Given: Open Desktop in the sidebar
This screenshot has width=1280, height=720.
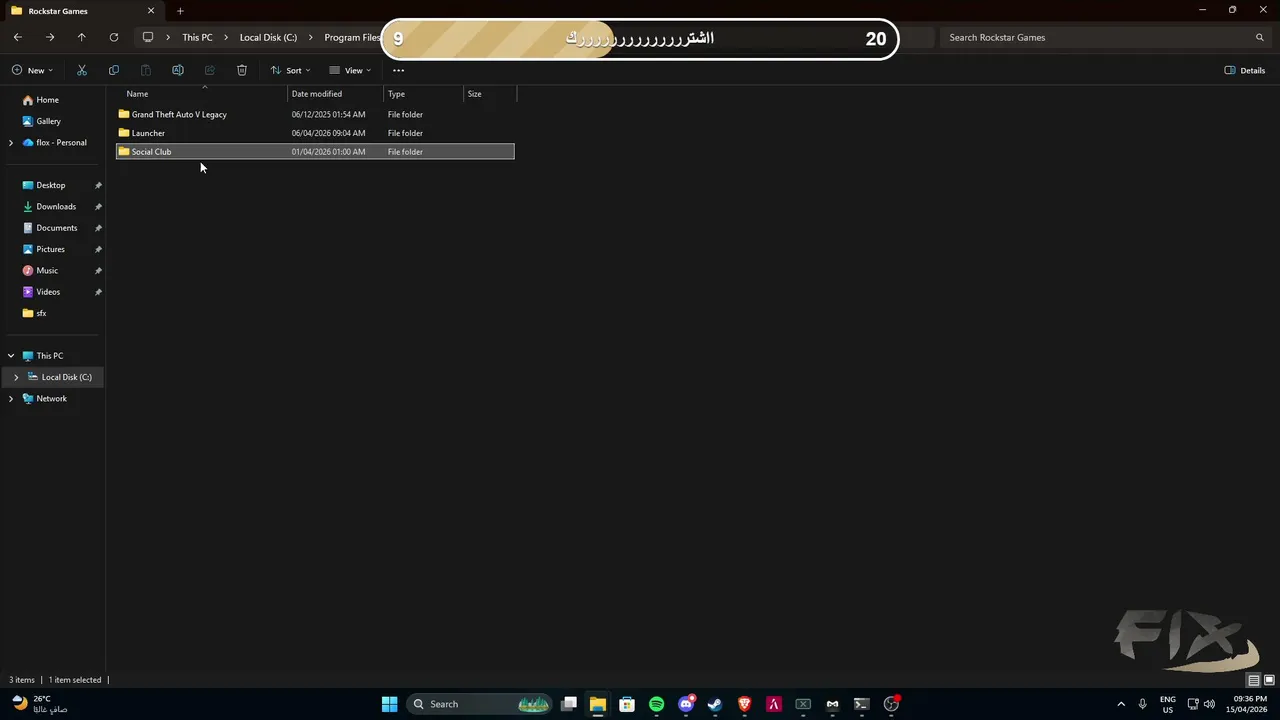Looking at the screenshot, I should 50,185.
